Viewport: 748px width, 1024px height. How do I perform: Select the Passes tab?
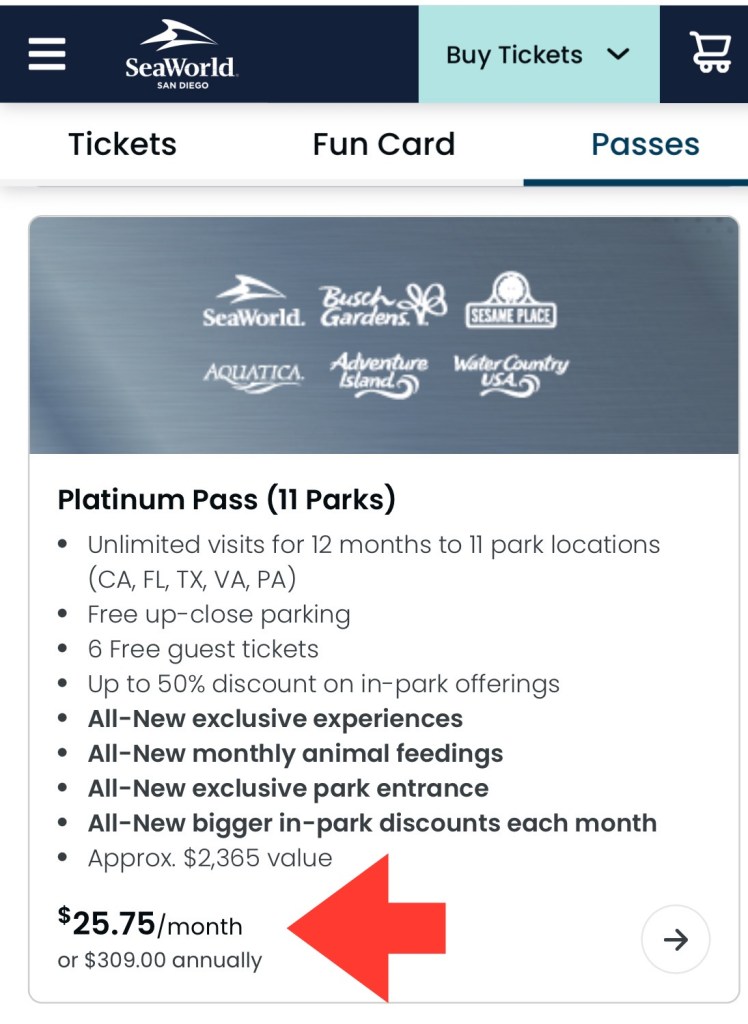[x=645, y=144]
